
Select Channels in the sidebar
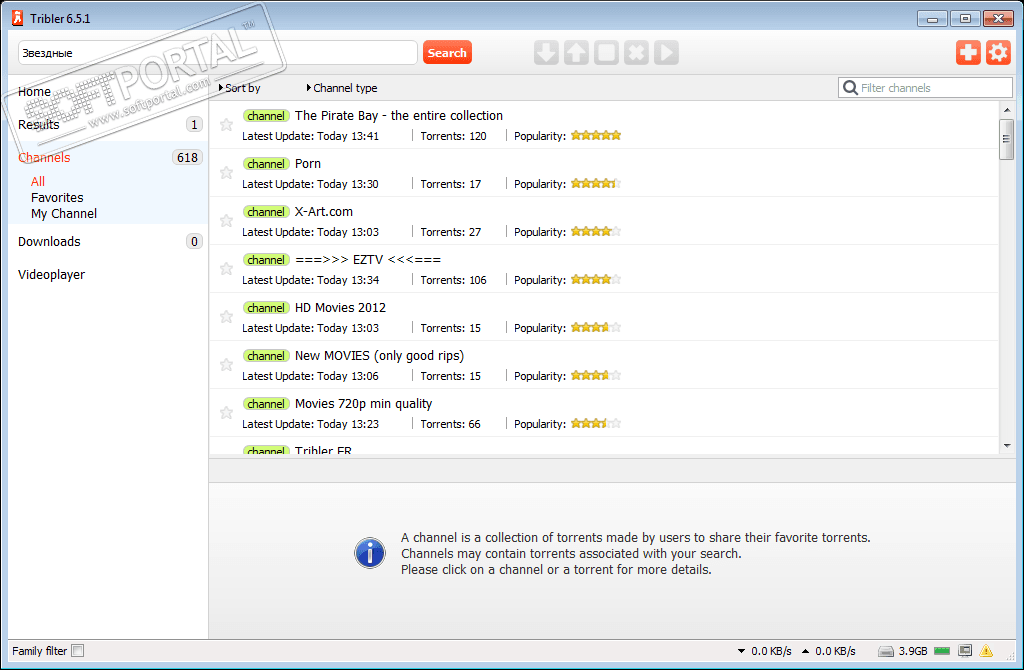[44, 157]
